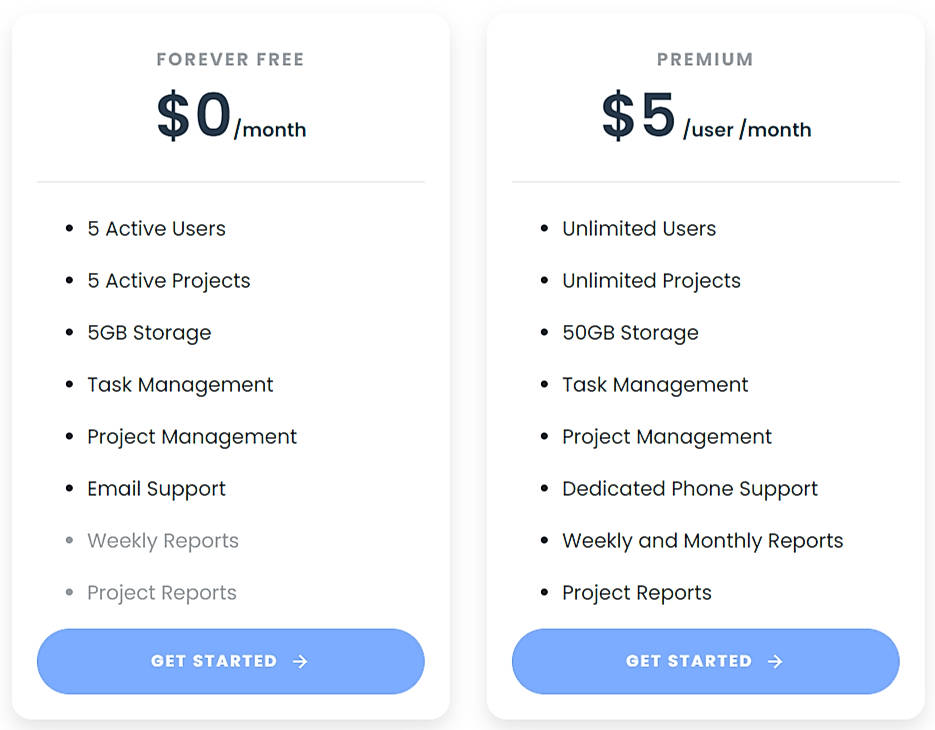Click the bullet beside Dedicated Phone Support
The width and height of the screenshot is (935, 730).
tap(543, 488)
